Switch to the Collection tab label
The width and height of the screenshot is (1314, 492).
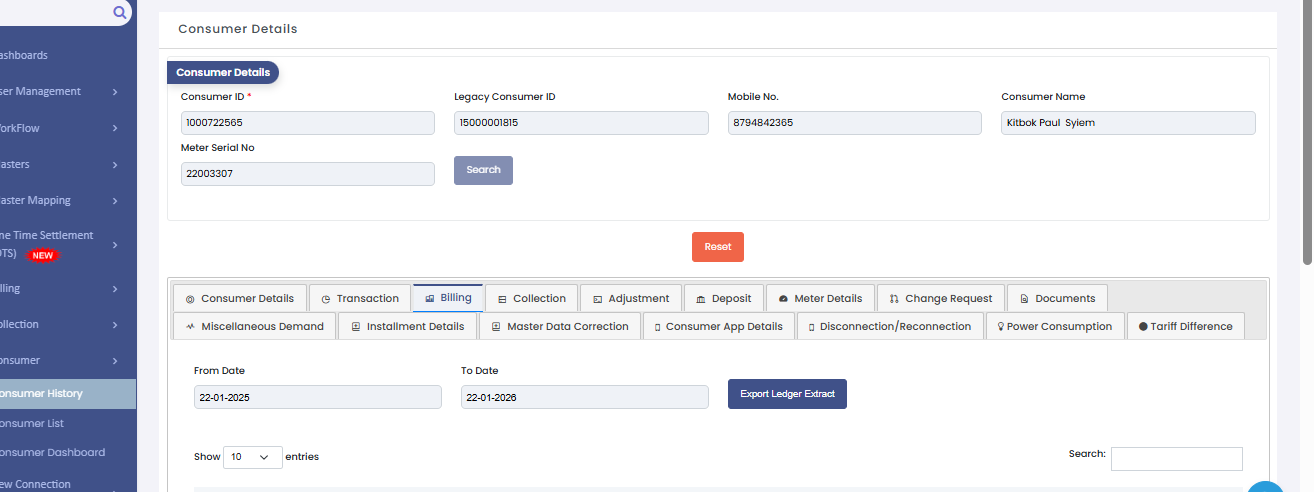(x=540, y=298)
